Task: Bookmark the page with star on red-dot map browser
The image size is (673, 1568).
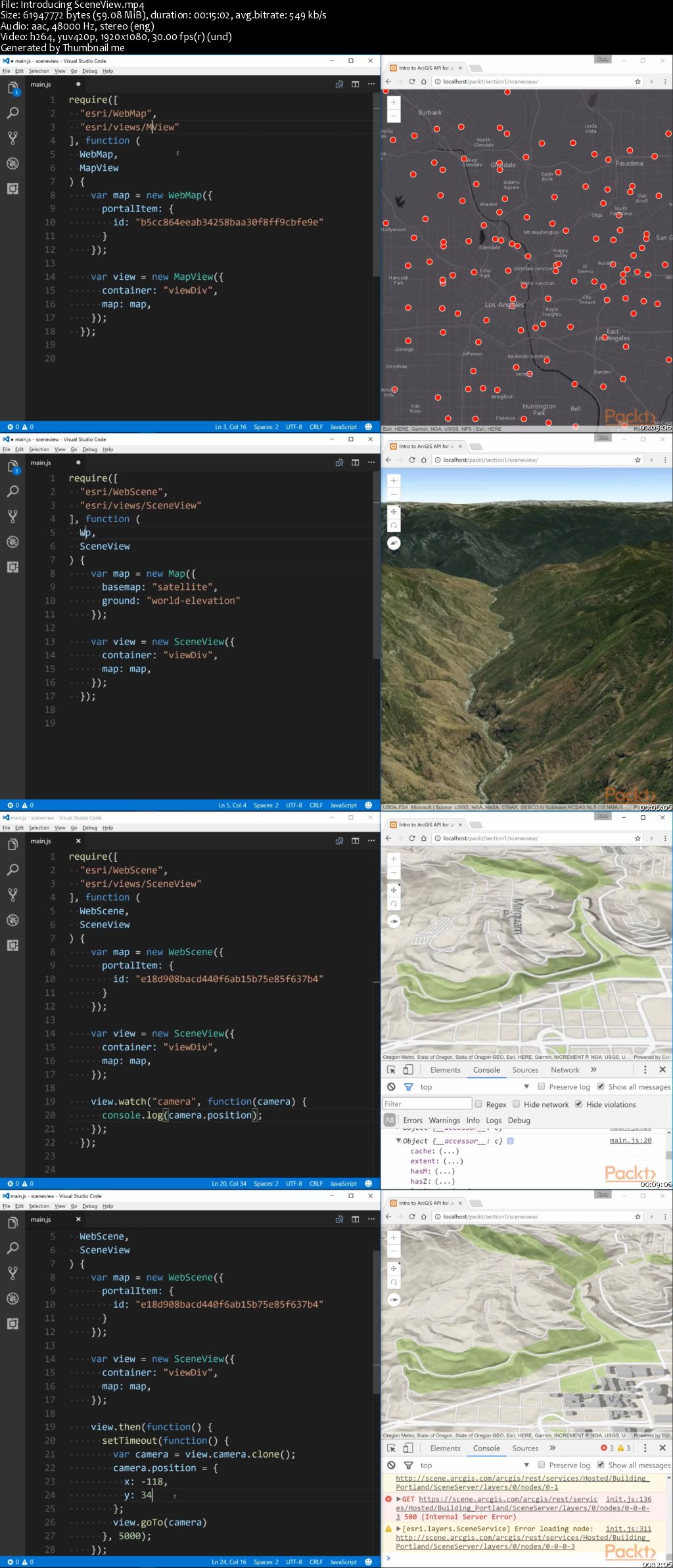Action: click(638, 81)
